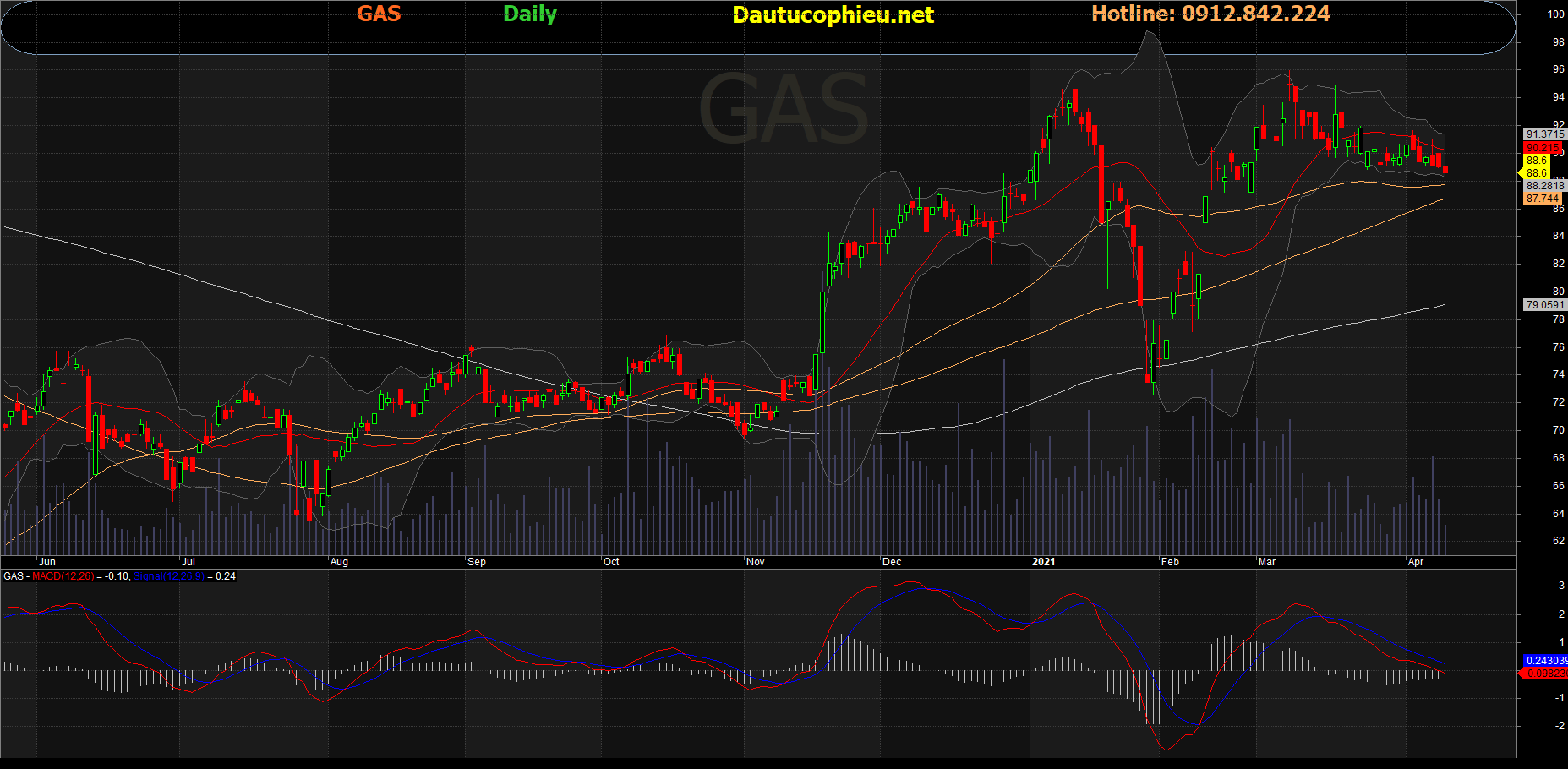The width and height of the screenshot is (1568, 769).
Task: Click the Aug label on time axis
Action: click(339, 562)
